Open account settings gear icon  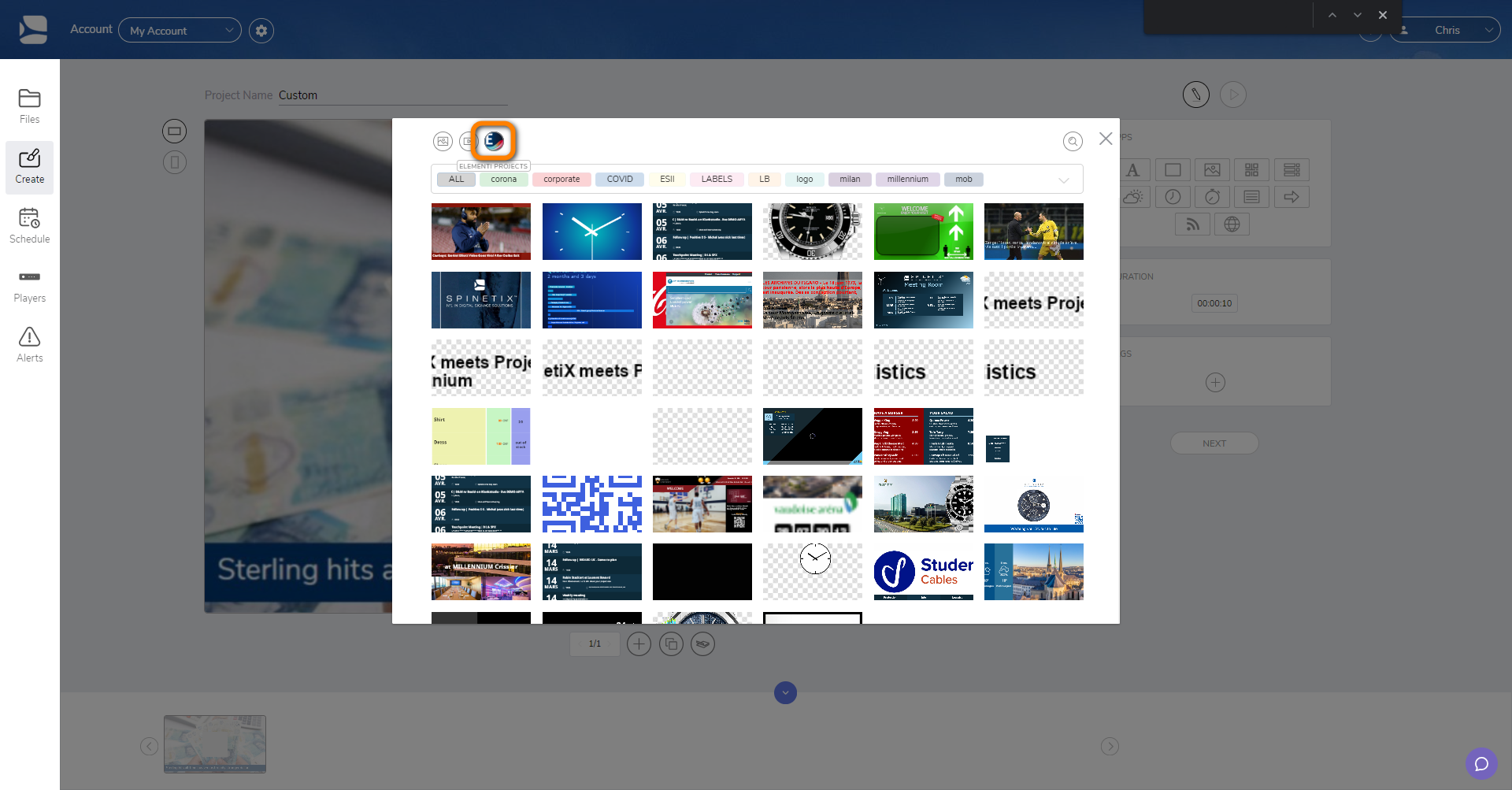[x=261, y=31]
